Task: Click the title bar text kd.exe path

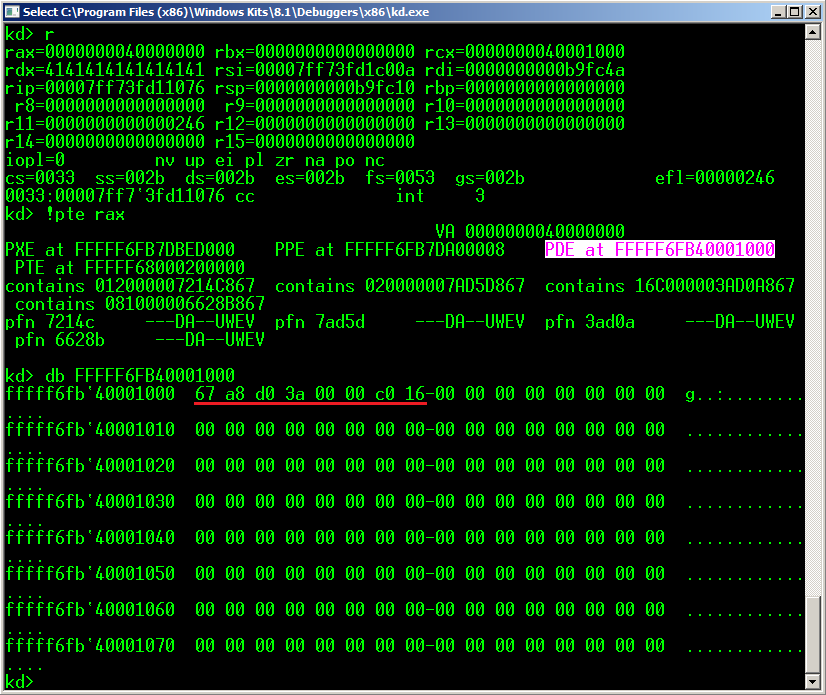Action: (x=226, y=12)
